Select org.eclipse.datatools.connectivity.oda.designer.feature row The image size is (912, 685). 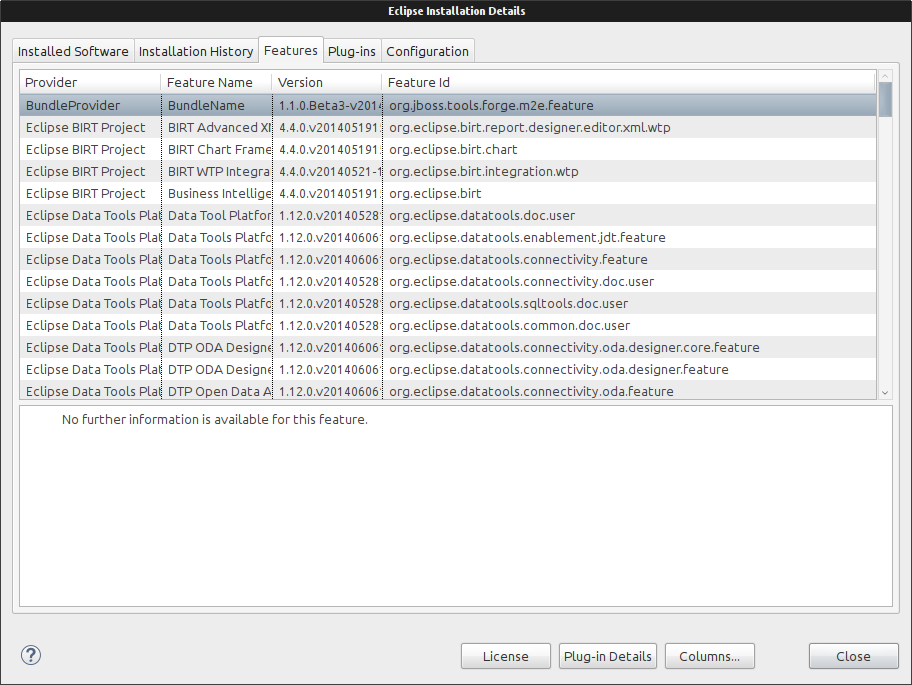448,370
